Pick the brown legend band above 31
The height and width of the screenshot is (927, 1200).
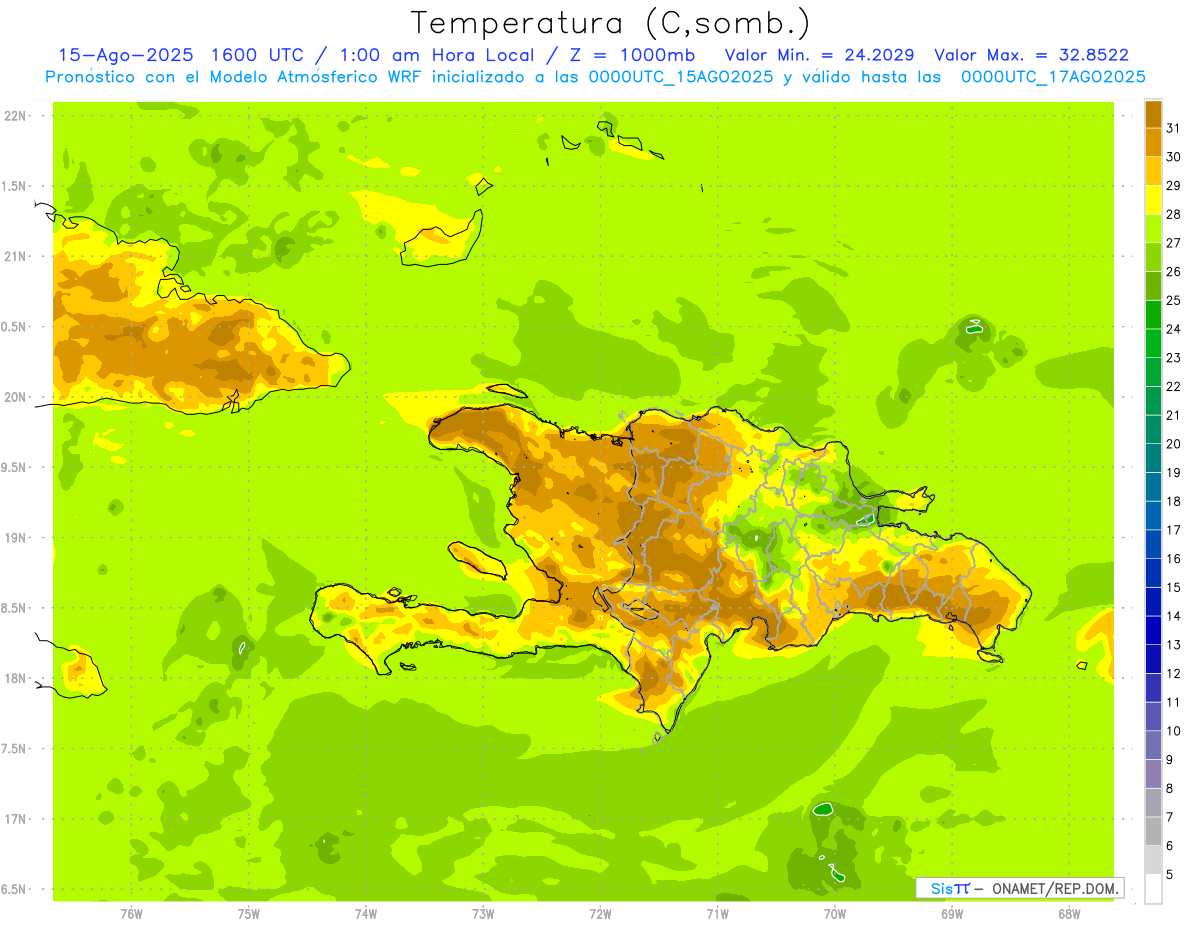[1153, 113]
